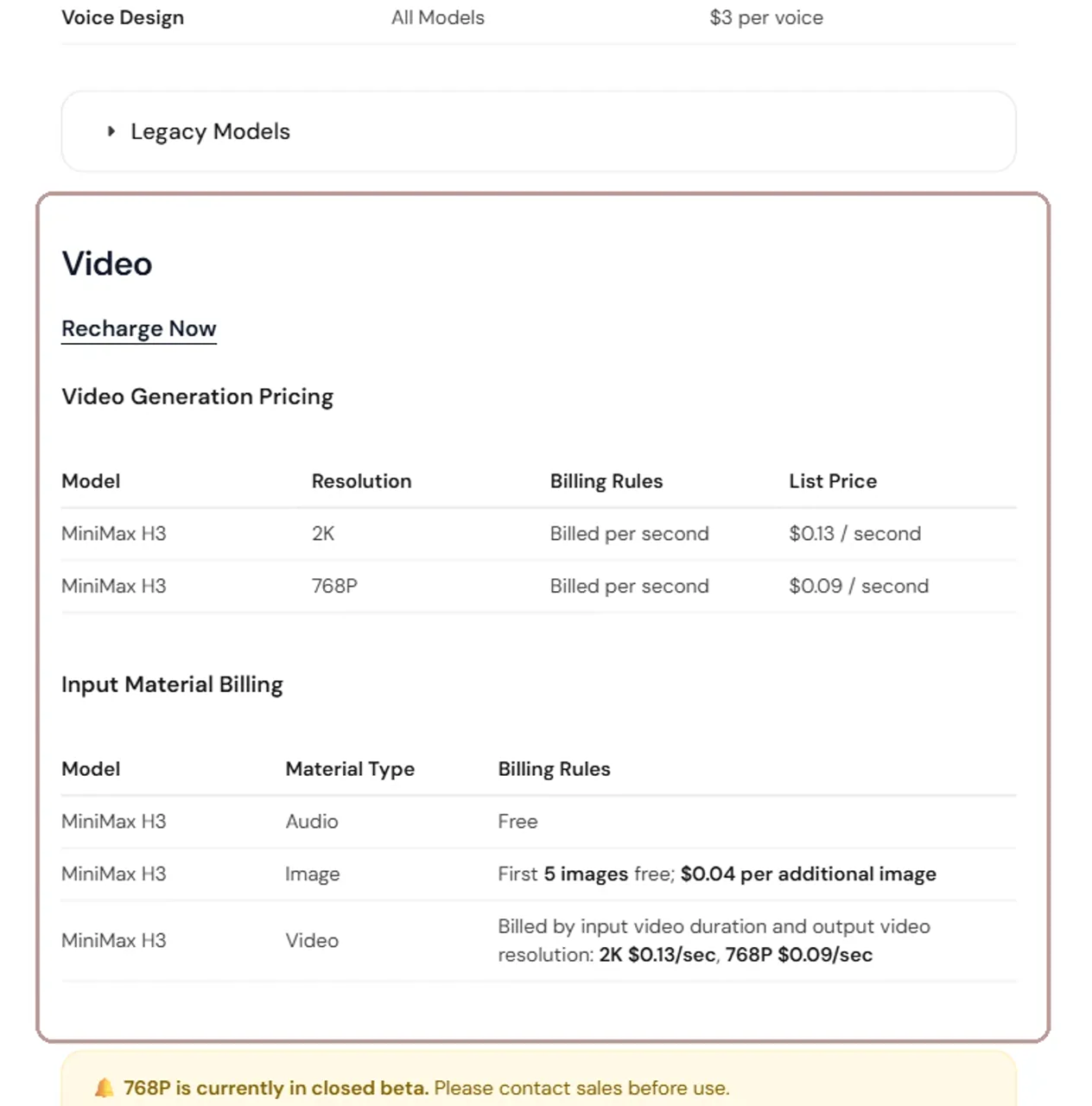Click MiniMax H3 in the 2K row
Viewport: 1092px width, 1106px height.
pyautogui.click(x=114, y=534)
